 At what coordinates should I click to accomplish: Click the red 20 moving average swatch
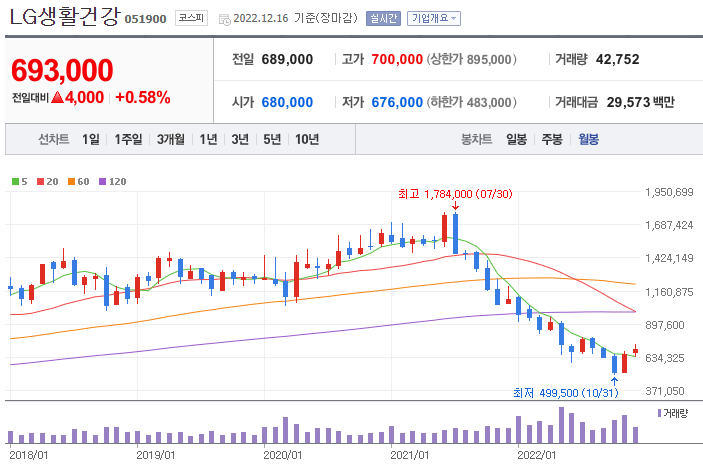pyautogui.click(x=41, y=182)
